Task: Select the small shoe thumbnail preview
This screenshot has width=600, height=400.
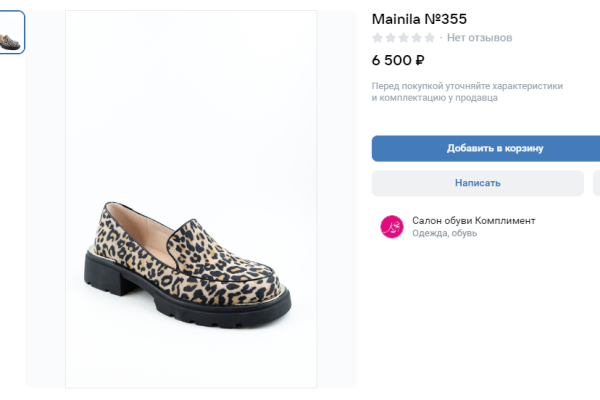Action: (x=12, y=32)
